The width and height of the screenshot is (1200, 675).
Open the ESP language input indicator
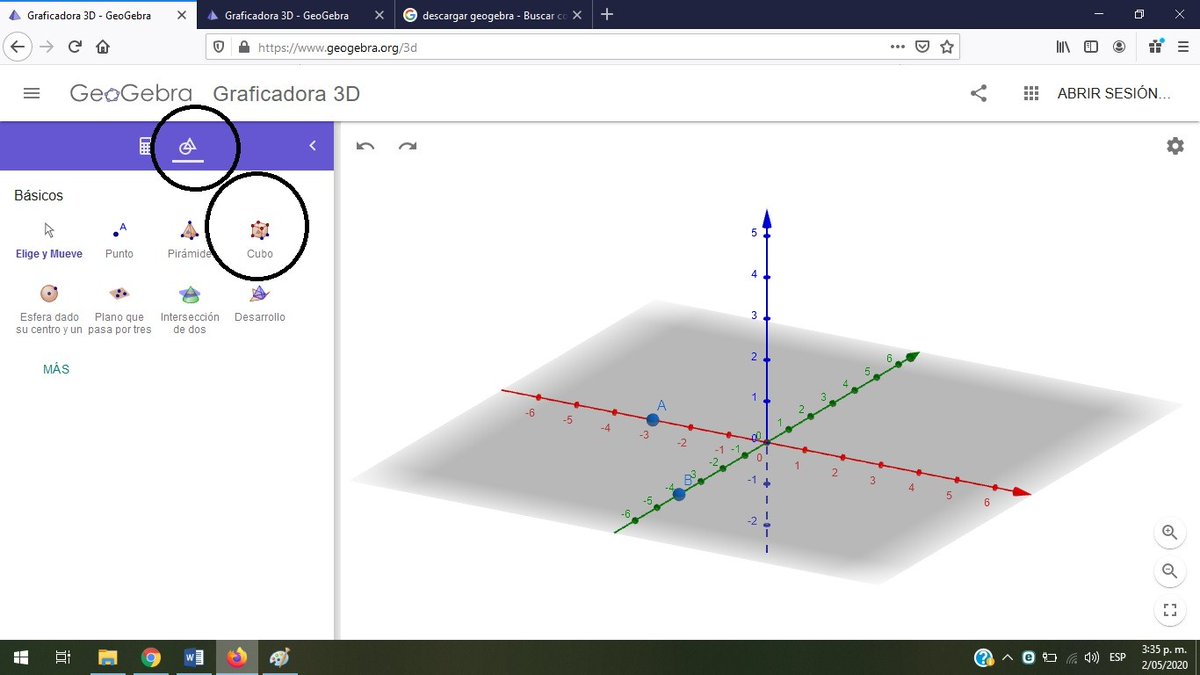(1118, 658)
